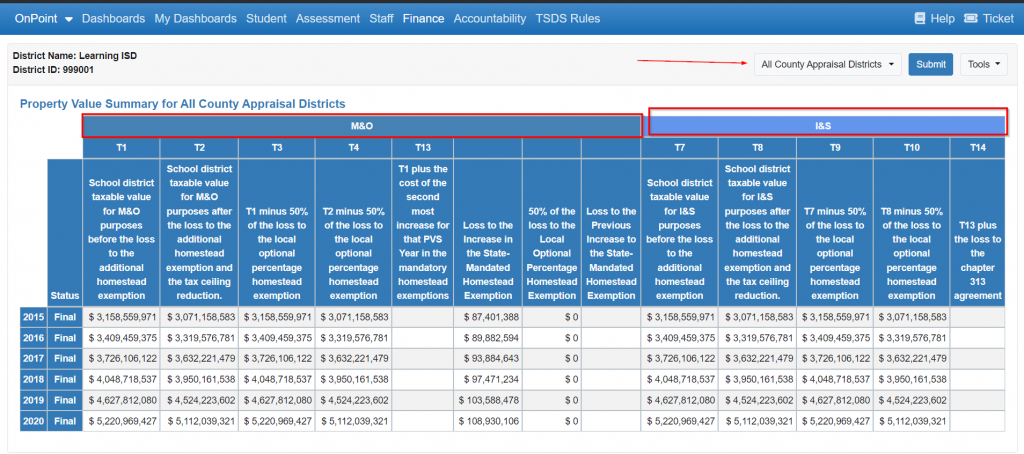Viewport: 1024px width, 454px height.
Task: Click the Submit button
Action: pos(931,65)
